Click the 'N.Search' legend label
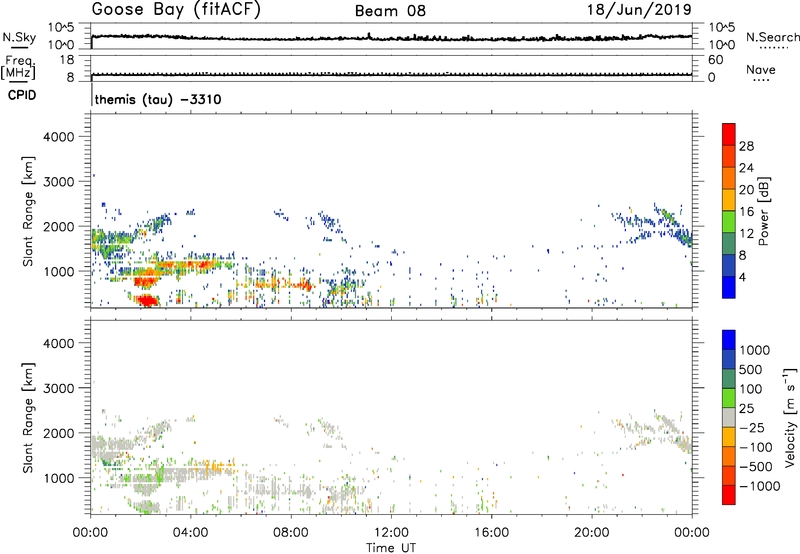800x554 pixels. click(x=772, y=37)
